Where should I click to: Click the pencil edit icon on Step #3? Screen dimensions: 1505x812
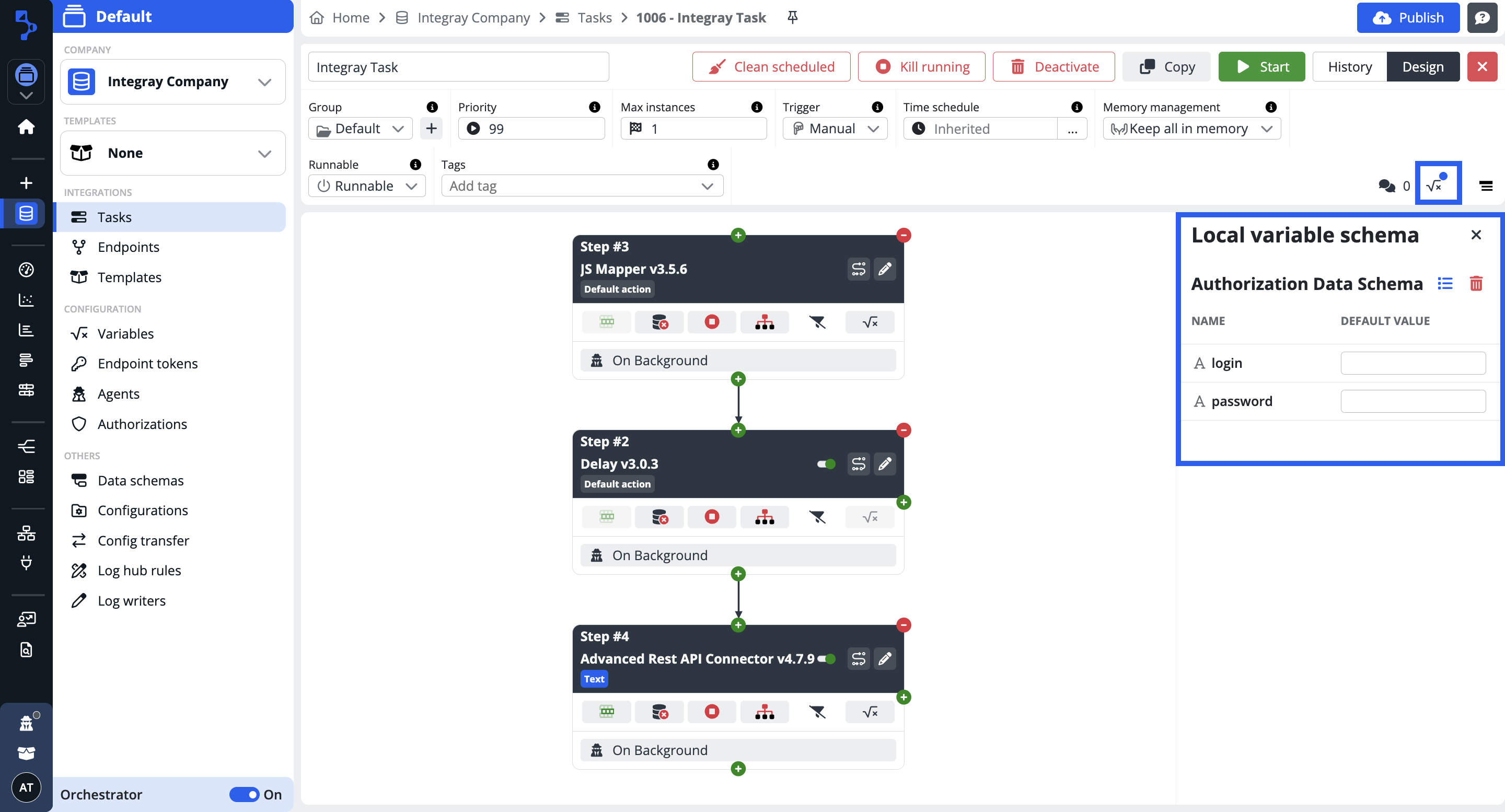[x=885, y=269]
